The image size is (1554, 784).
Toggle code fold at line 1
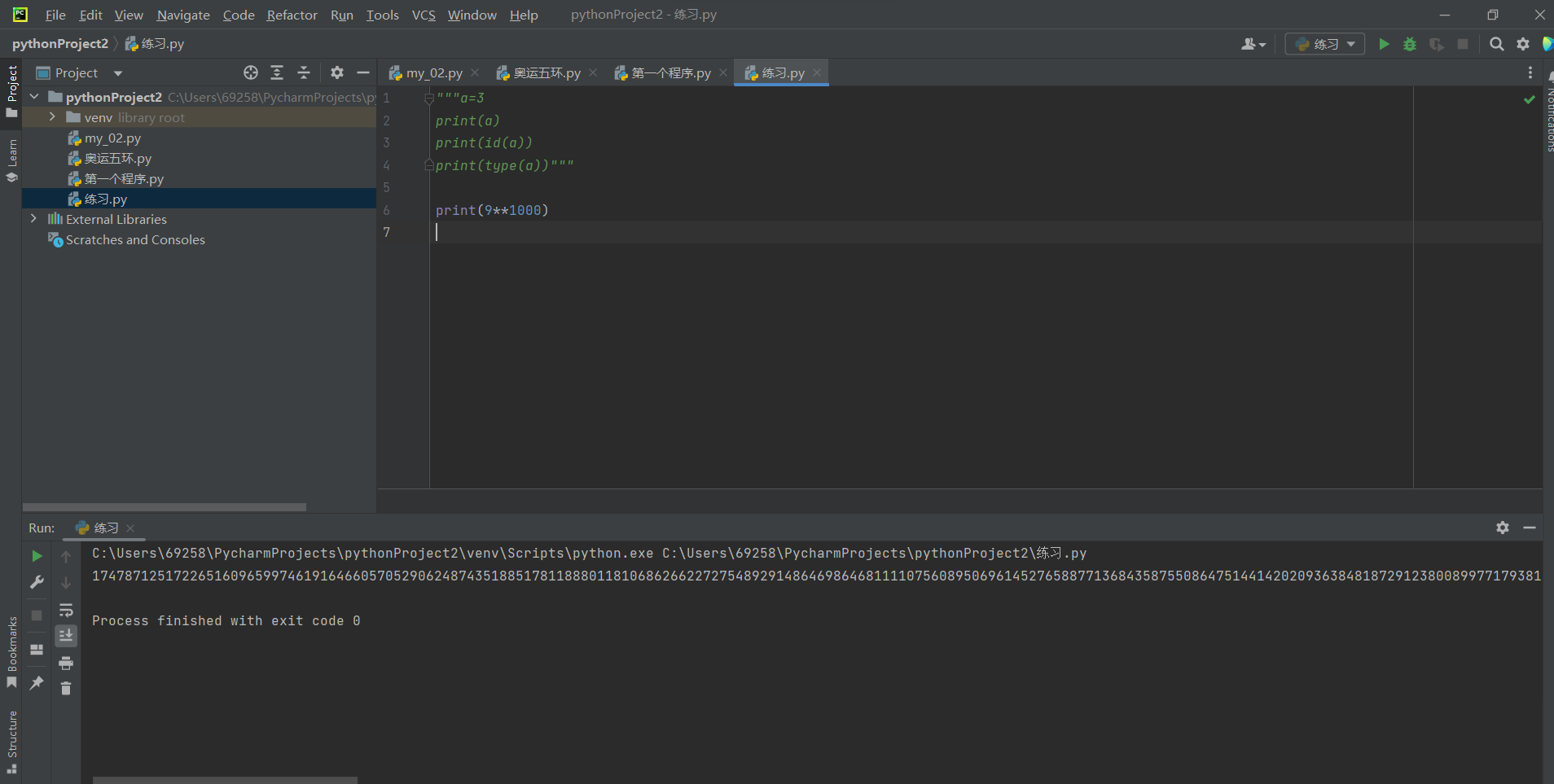click(429, 99)
